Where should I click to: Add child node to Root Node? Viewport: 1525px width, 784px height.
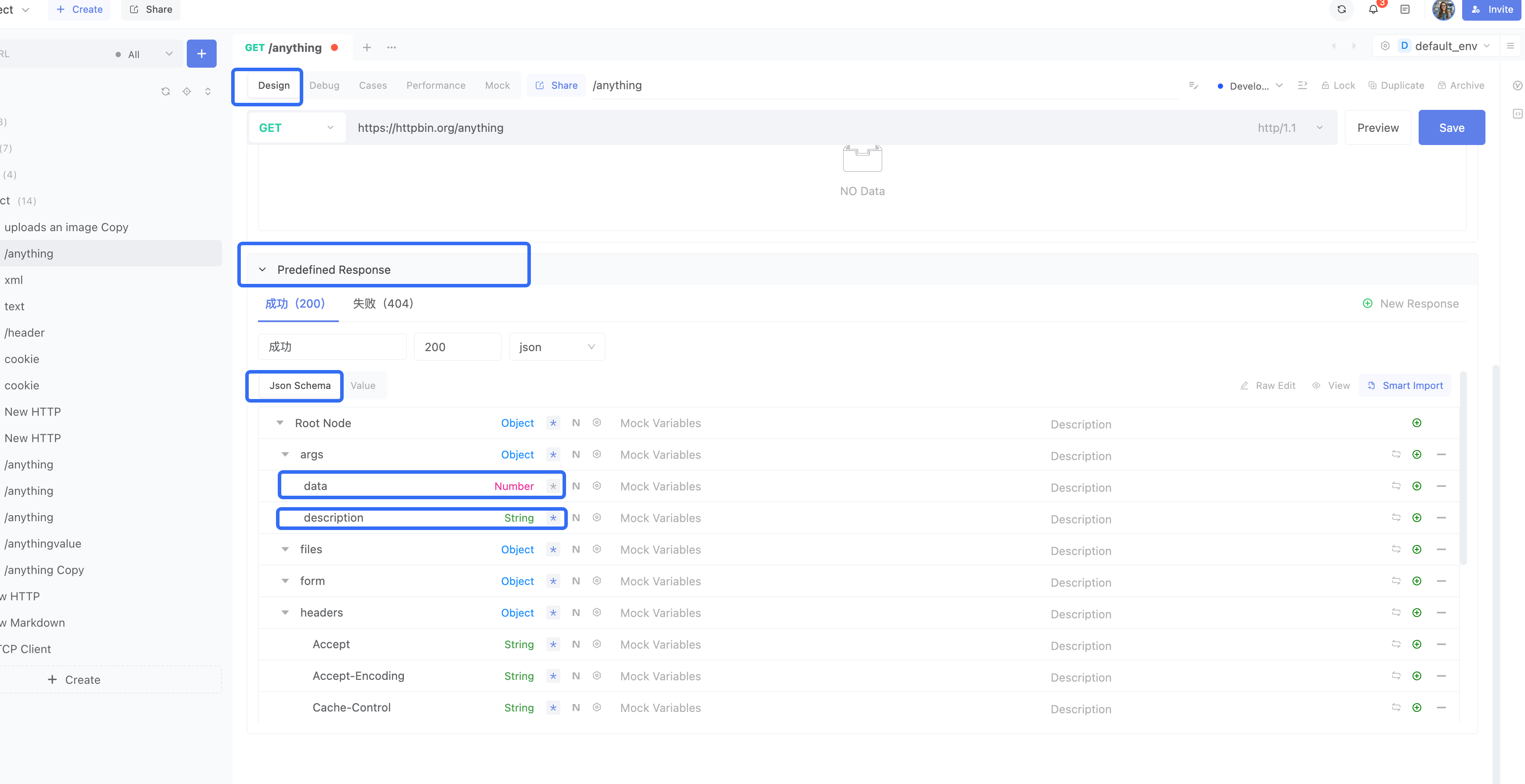(x=1416, y=423)
